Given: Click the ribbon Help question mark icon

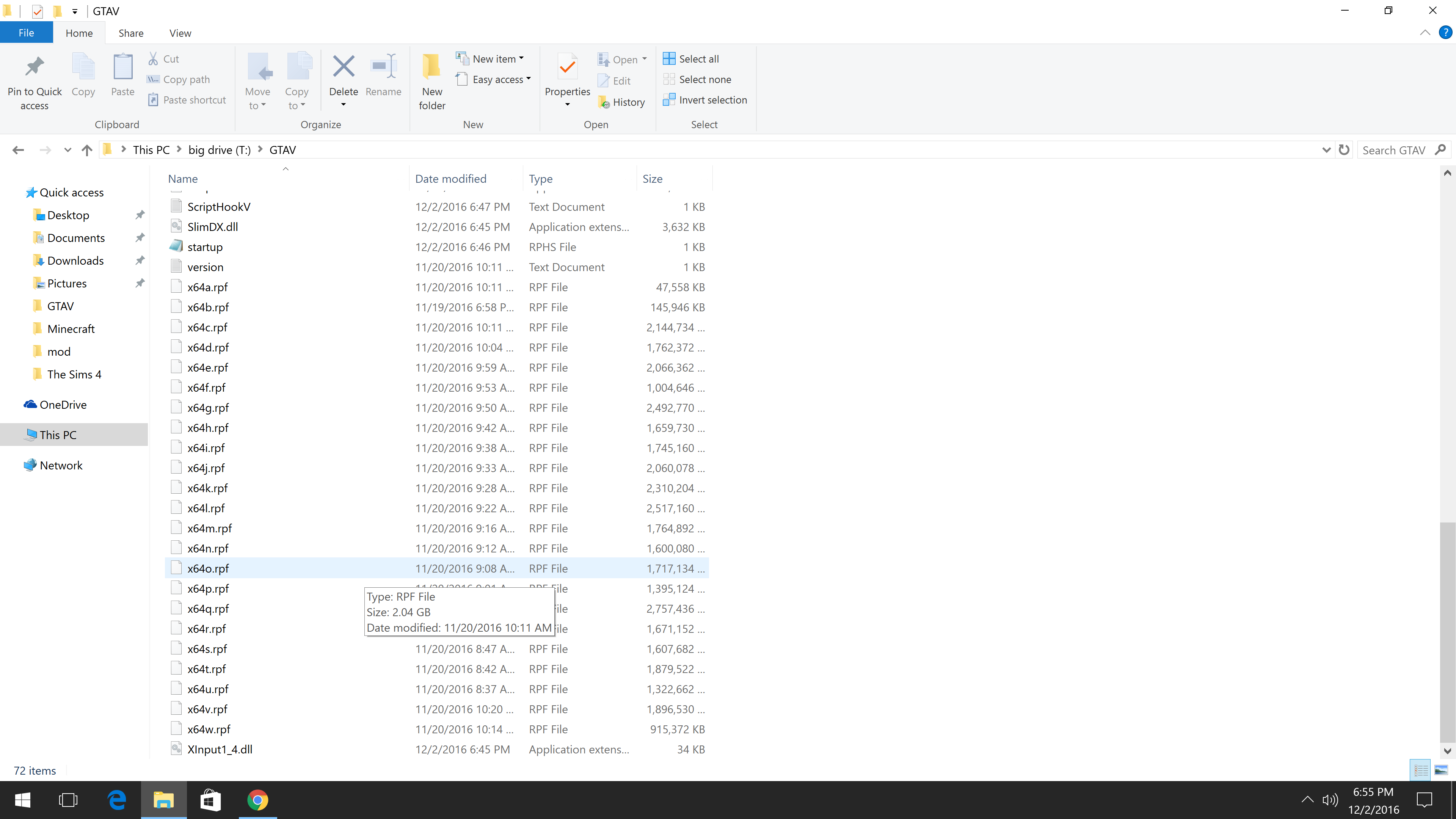Looking at the screenshot, I should tap(1445, 32).
